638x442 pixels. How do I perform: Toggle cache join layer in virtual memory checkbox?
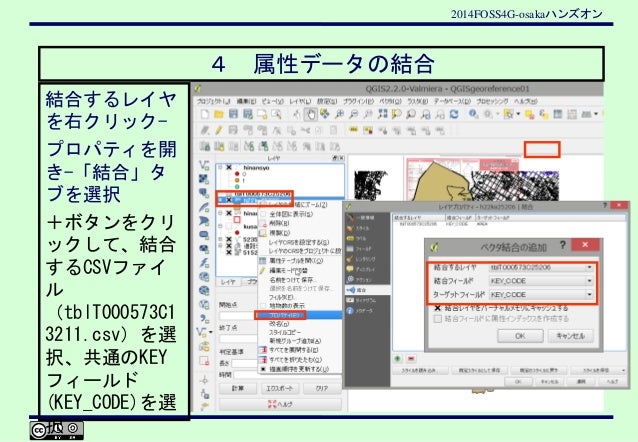[437, 308]
